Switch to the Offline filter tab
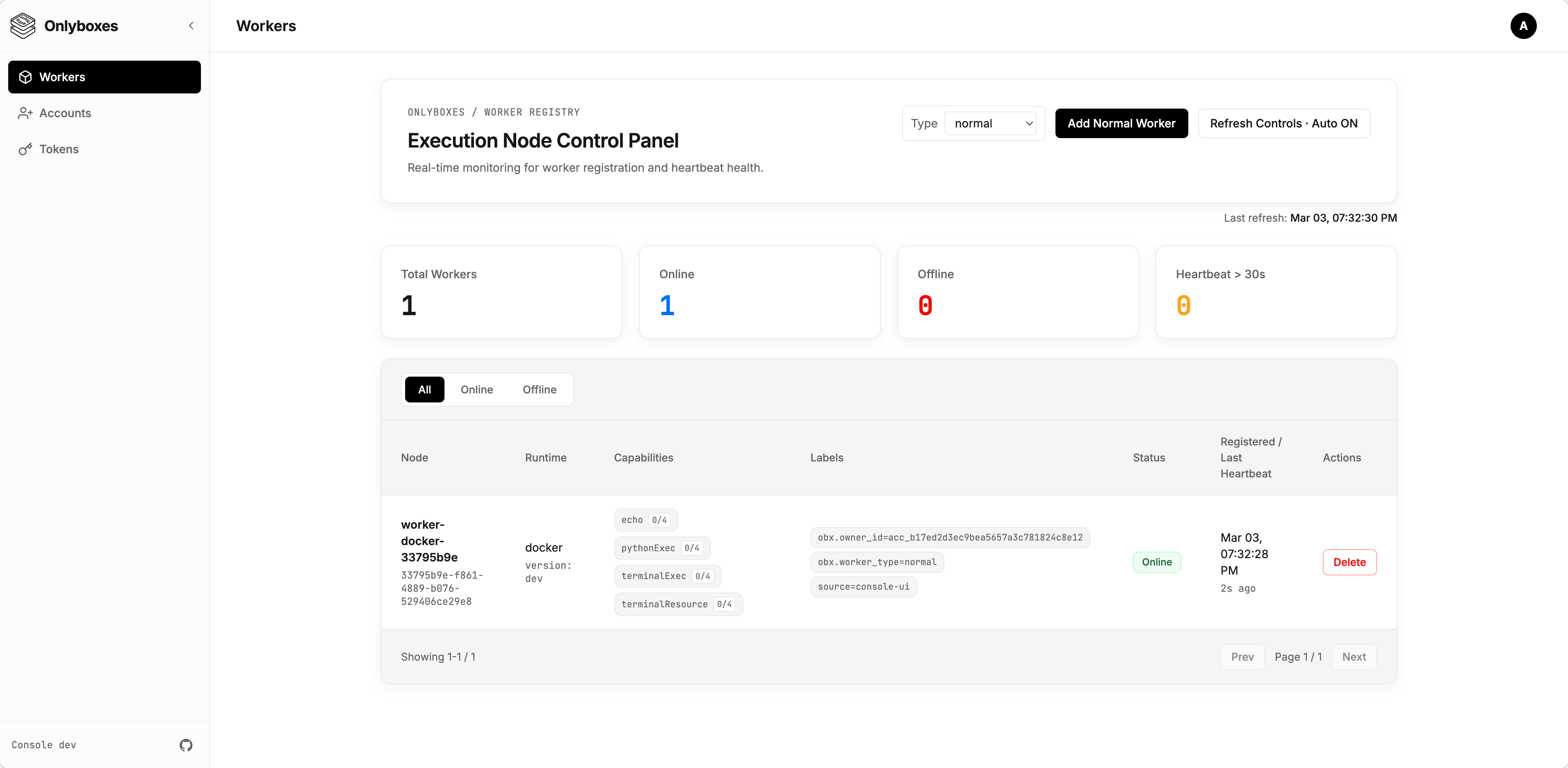This screenshot has width=1568, height=768. (539, 389)
